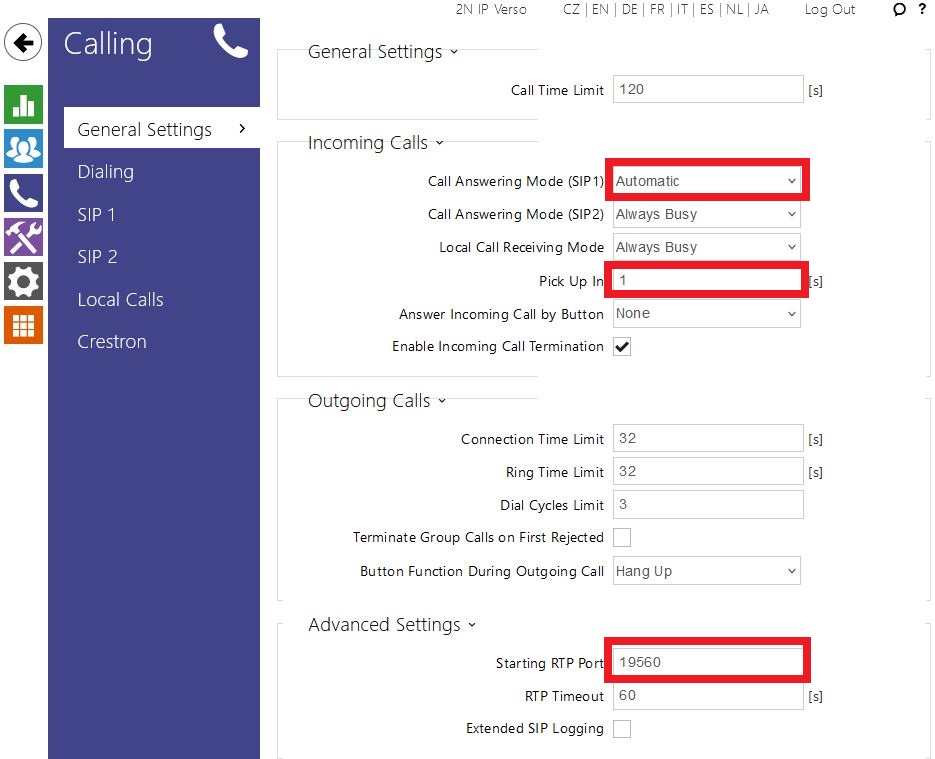This screenshot has height=759, width=935.
Task: Select Dialing in the Calling menu
Action: (x=106, y=172)
